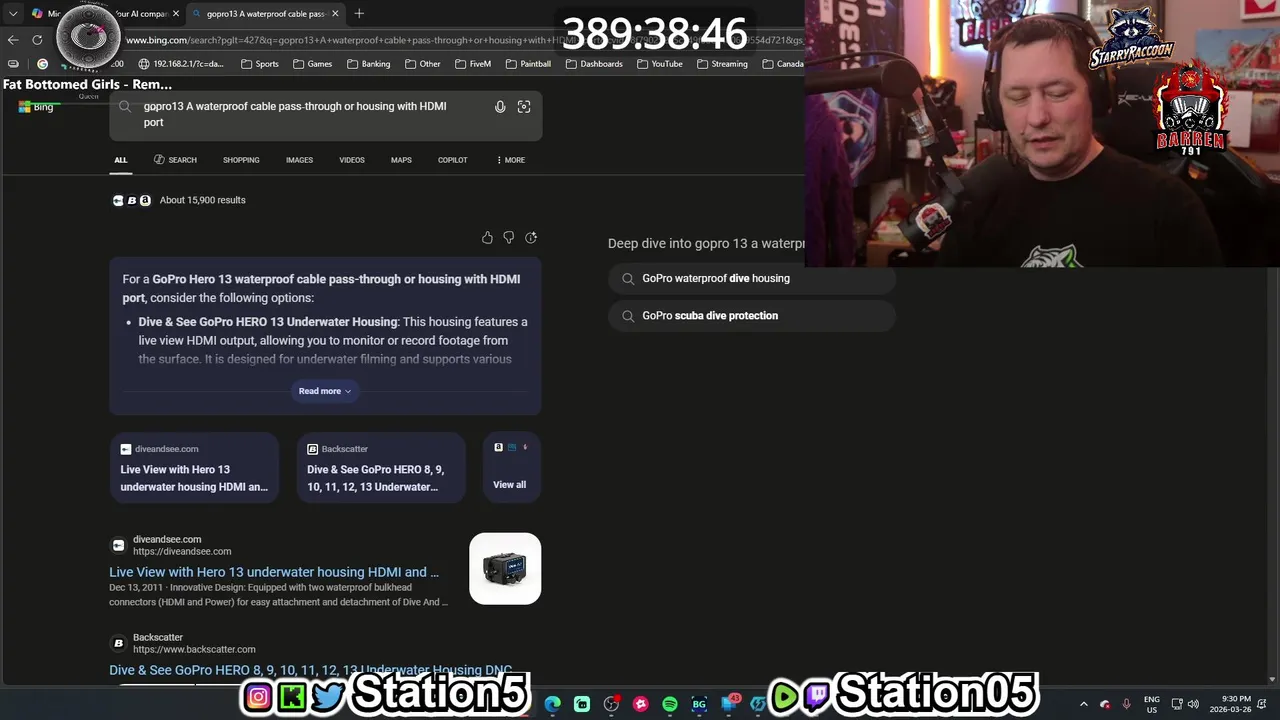Screen dimensions: 1280x720
Task: Open a new browser tab with plus
Action: coord(359,14)
